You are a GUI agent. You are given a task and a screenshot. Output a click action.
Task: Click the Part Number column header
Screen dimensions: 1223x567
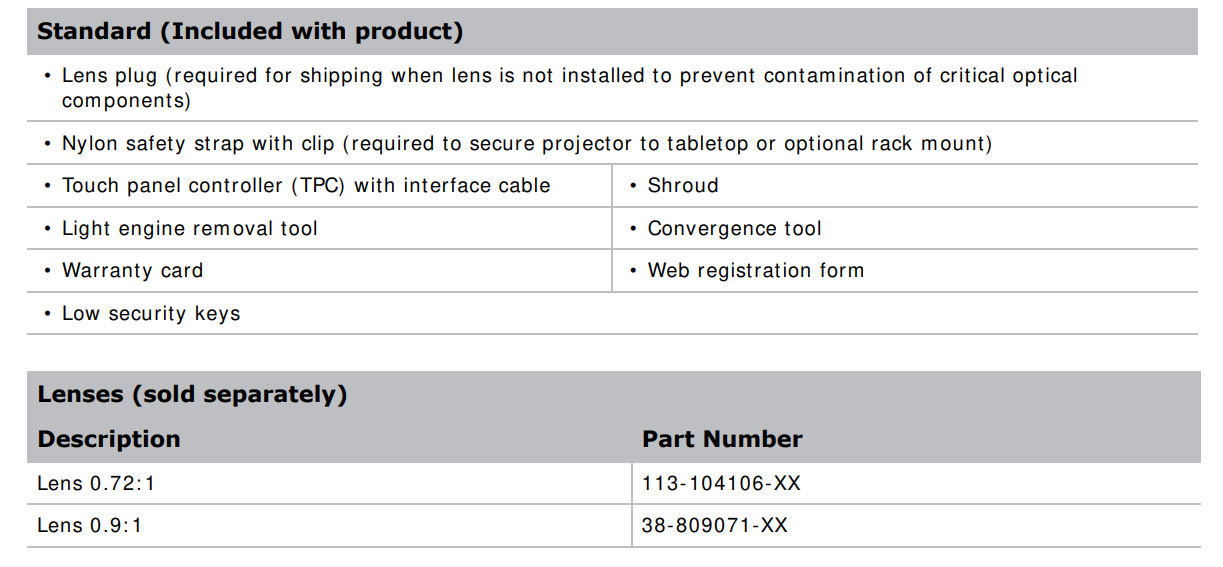(x=722, y=439)
